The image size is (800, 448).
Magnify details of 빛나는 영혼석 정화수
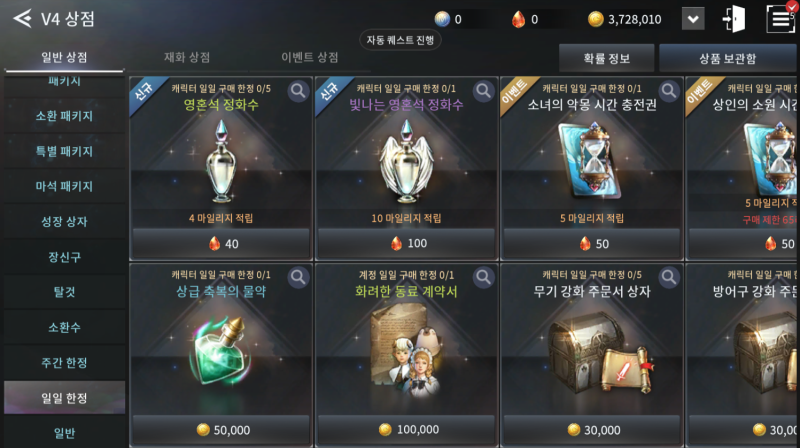[484, 91]
